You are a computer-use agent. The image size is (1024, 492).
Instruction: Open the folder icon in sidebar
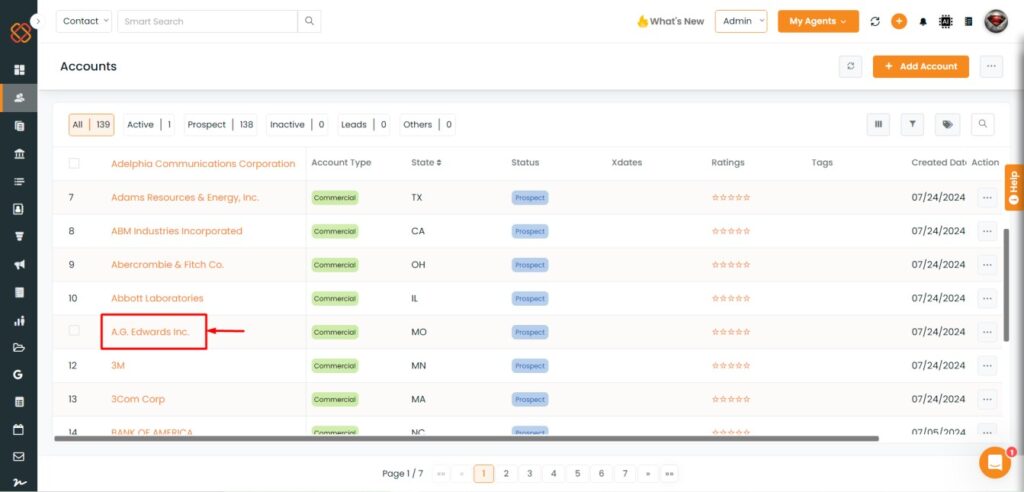[19, 348]
